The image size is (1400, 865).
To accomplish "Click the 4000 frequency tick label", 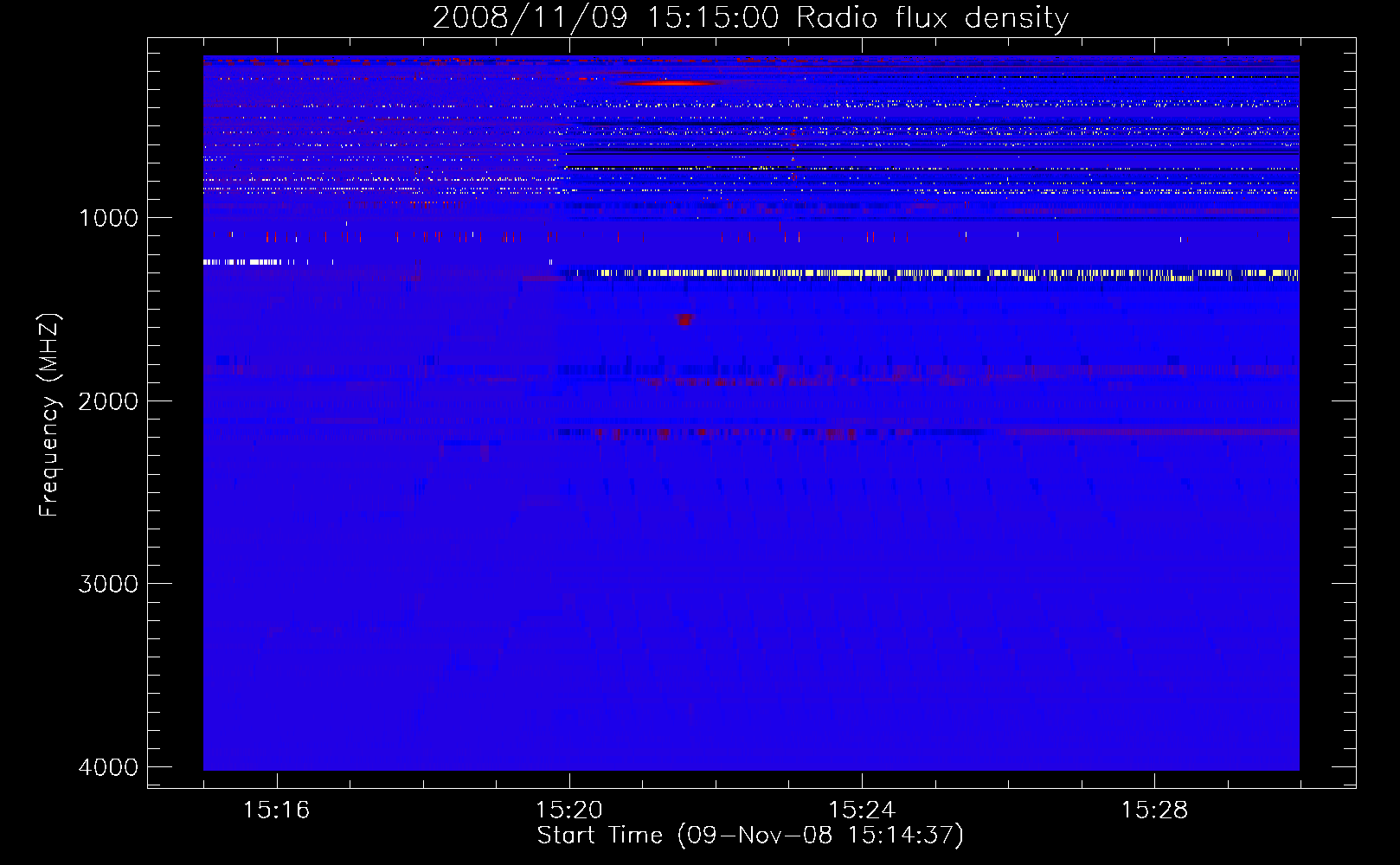I will click(108, 767).
